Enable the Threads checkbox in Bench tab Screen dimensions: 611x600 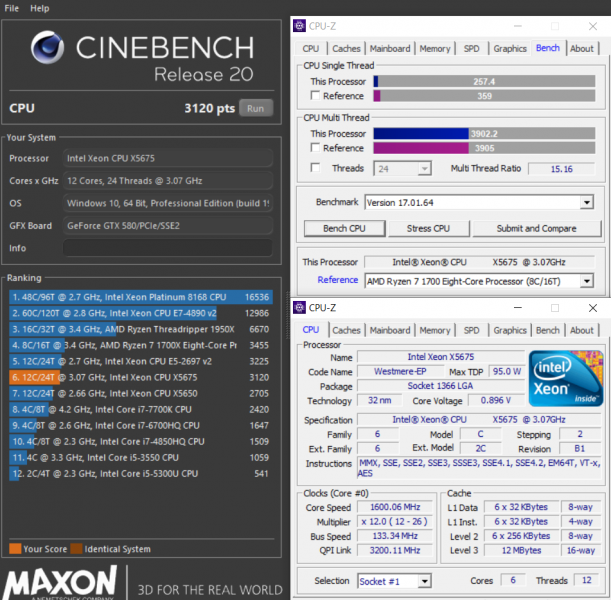coord(315,168)
